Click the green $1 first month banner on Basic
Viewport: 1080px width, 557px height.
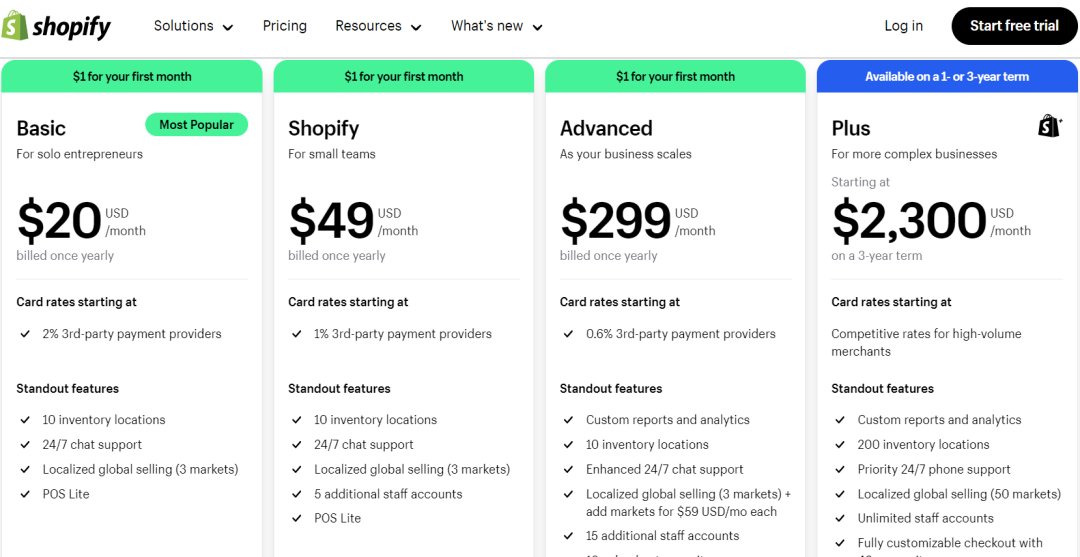132,77
